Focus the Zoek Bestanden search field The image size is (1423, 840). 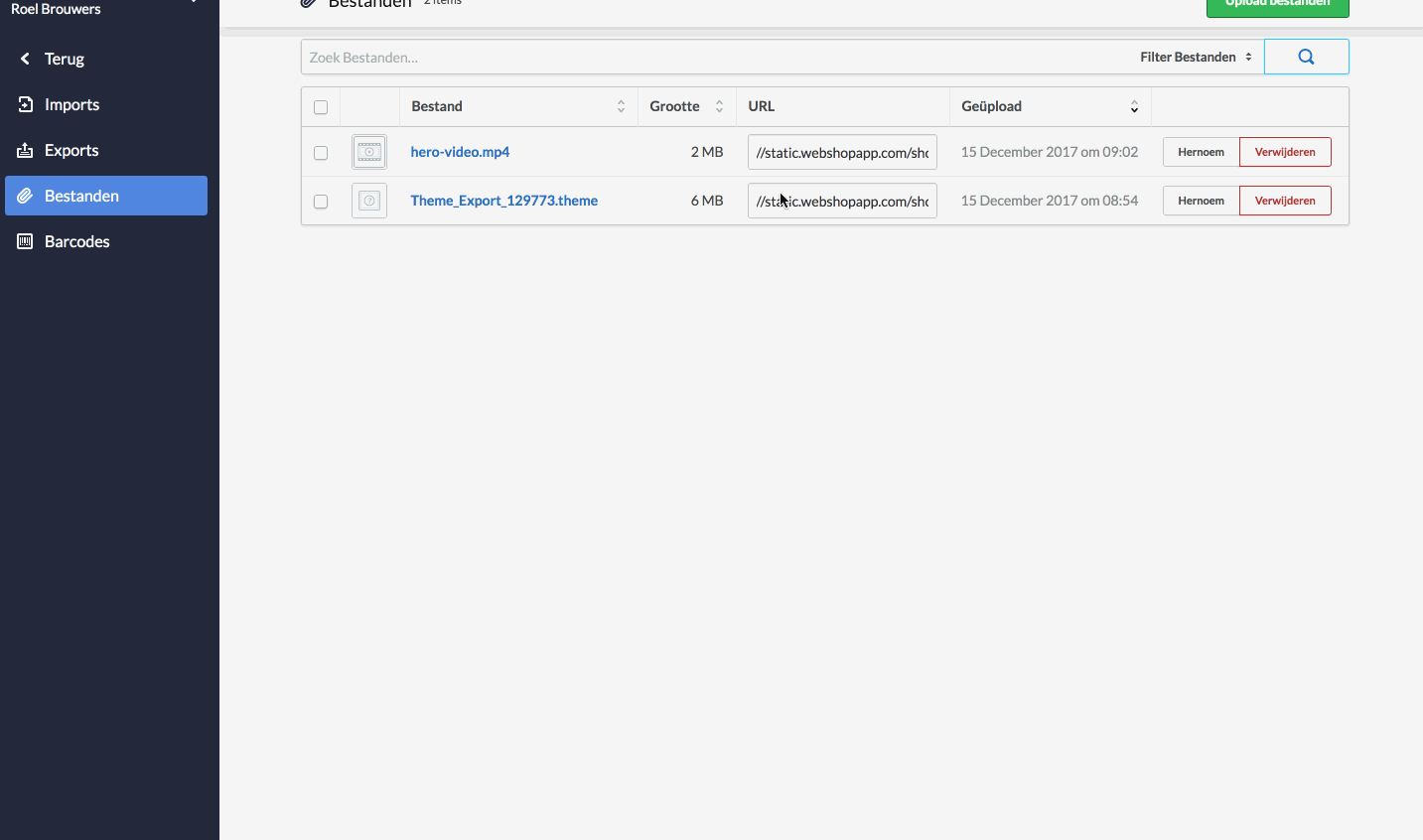point(717,57)
